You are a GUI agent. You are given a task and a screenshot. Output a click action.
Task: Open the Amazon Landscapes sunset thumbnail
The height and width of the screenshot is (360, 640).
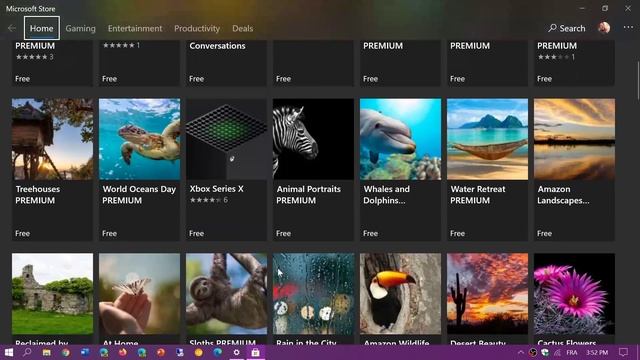[574, 139]
